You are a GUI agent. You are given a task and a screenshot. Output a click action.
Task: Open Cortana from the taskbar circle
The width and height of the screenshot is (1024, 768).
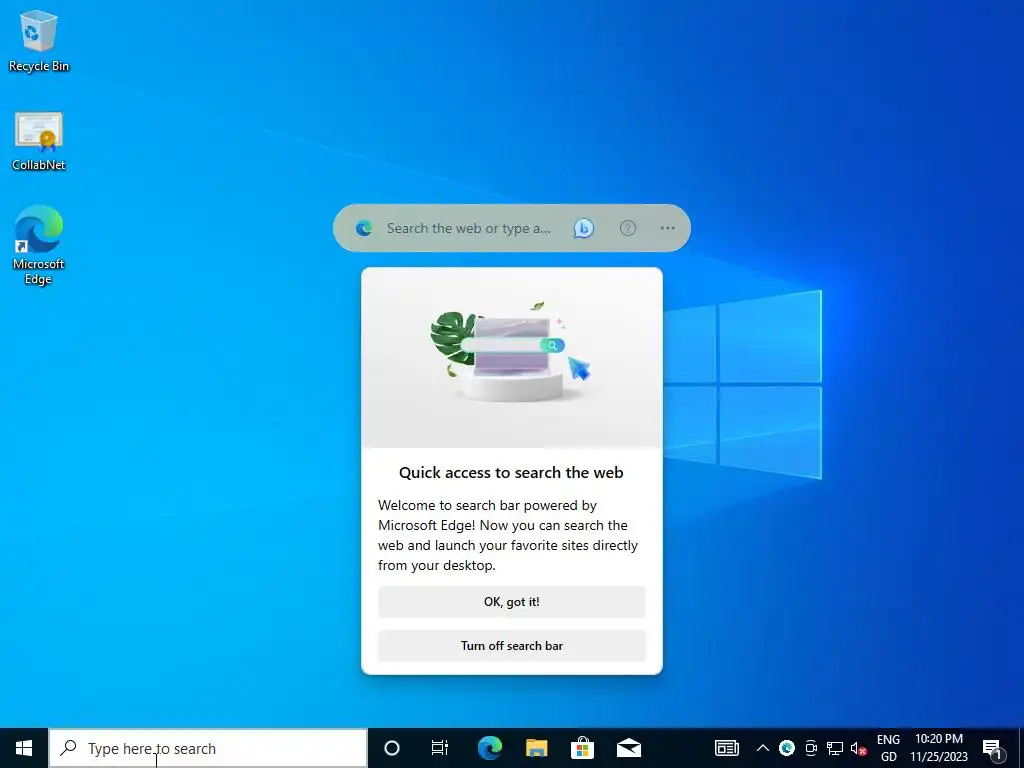[392, 748]
